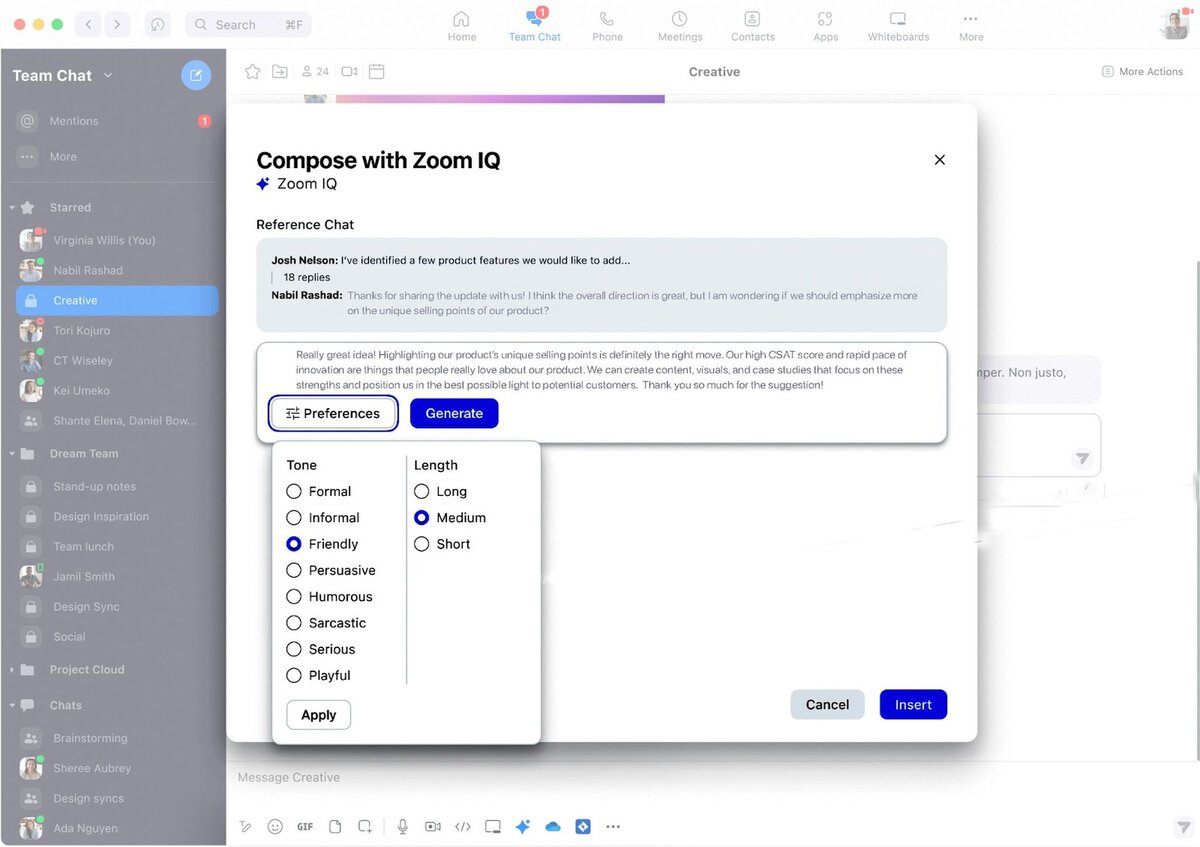Screen dimensions: 1200x847
Task: Go back with the left arrow
Action: point(89,24)
